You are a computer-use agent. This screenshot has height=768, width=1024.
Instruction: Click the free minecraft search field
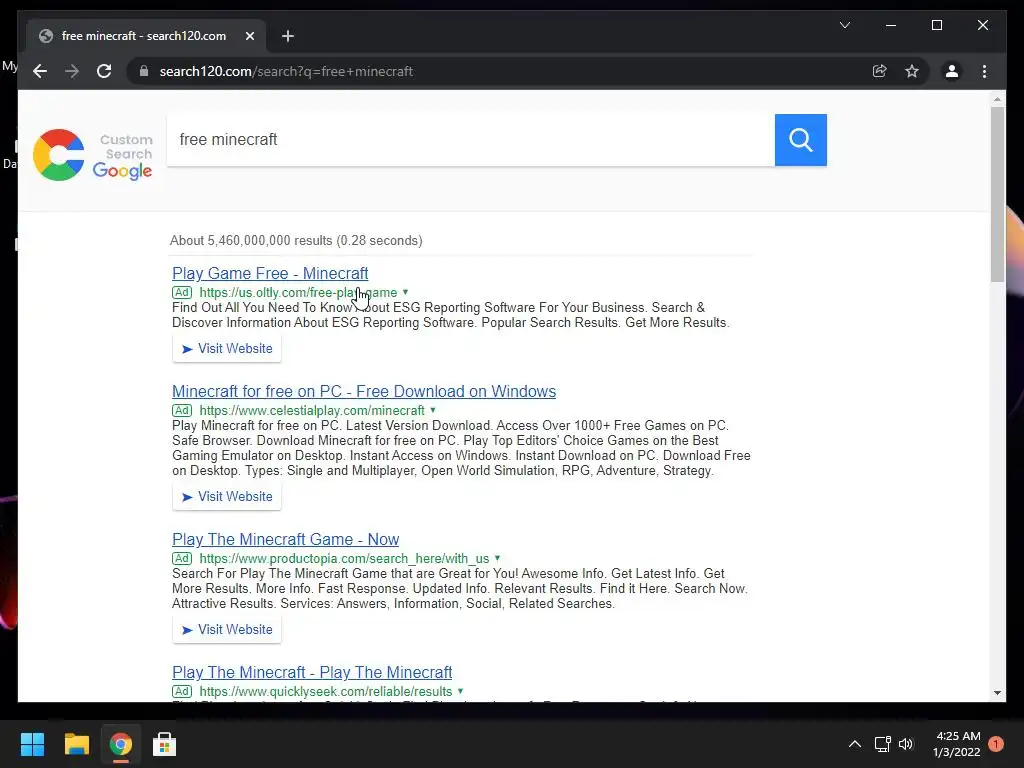click(x=471, y=140)
